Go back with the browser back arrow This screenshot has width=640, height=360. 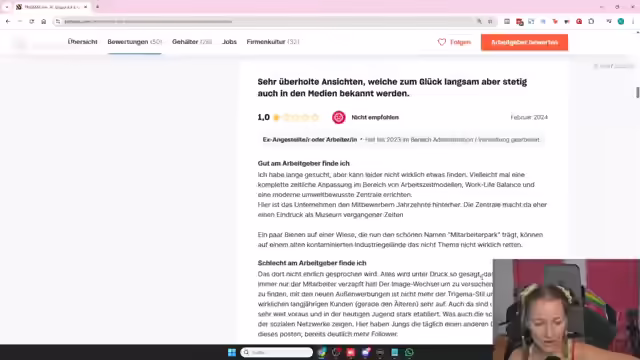pyautogui.click(x=8, y=21)
